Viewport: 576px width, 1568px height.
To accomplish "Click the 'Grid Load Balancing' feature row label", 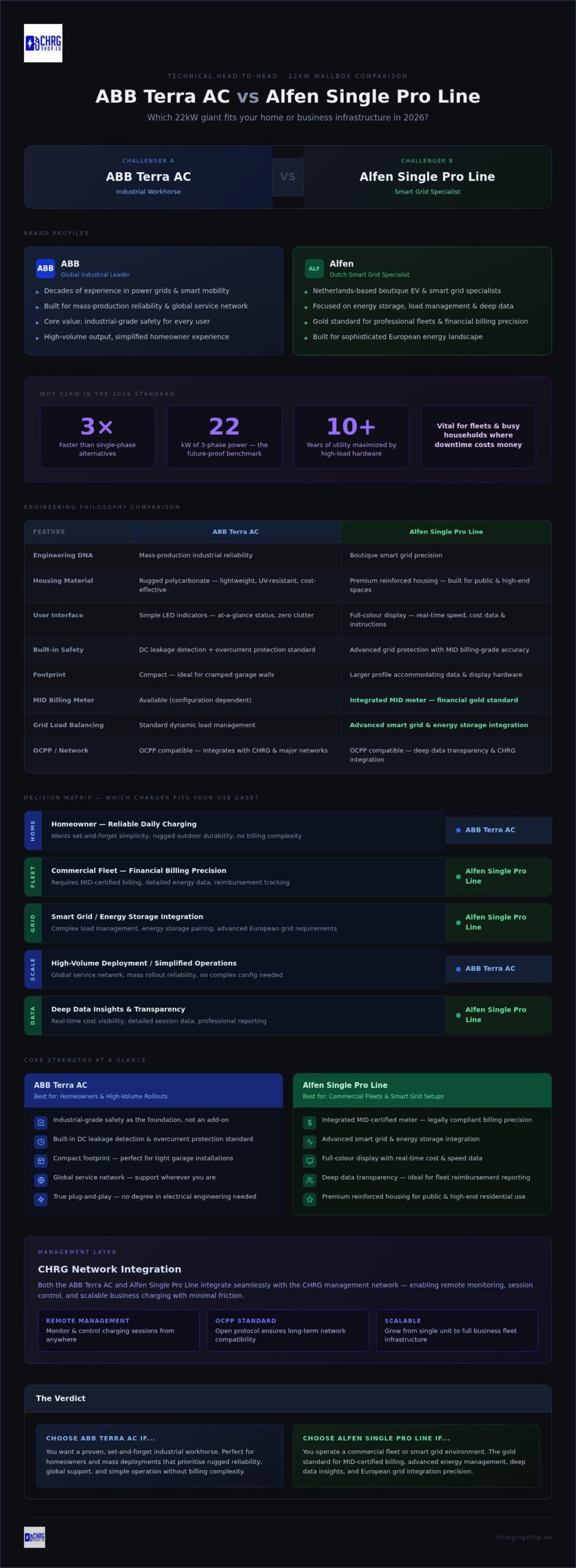I will [68, 725].
